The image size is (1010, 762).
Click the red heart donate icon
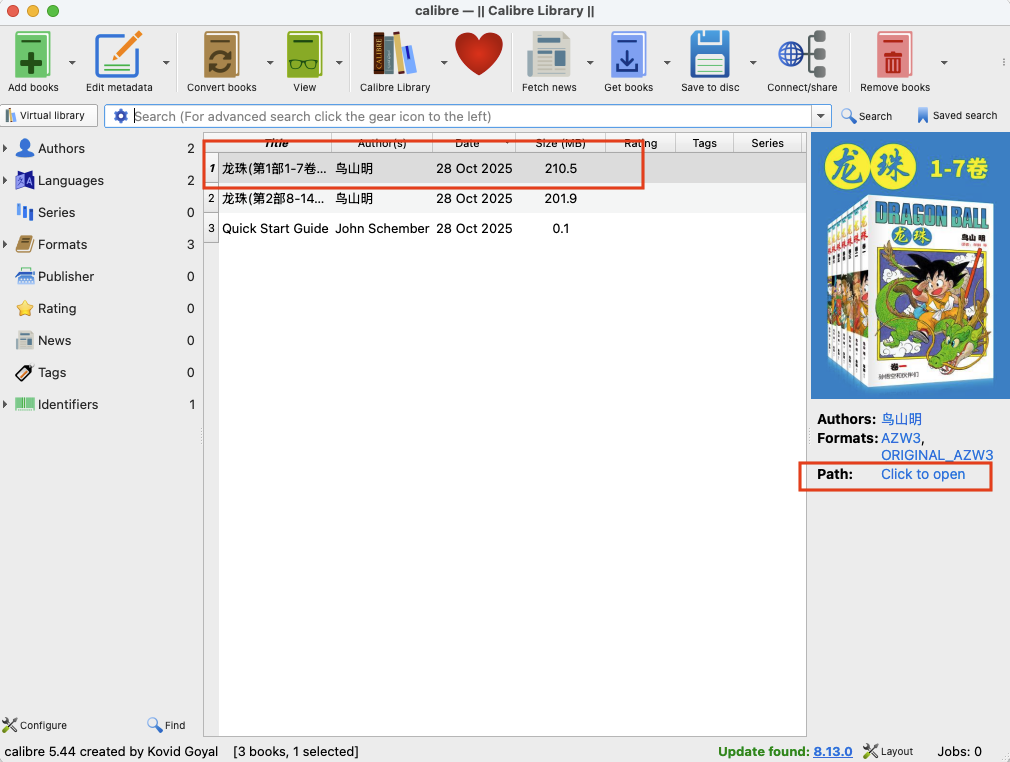(x=479, y=54)
